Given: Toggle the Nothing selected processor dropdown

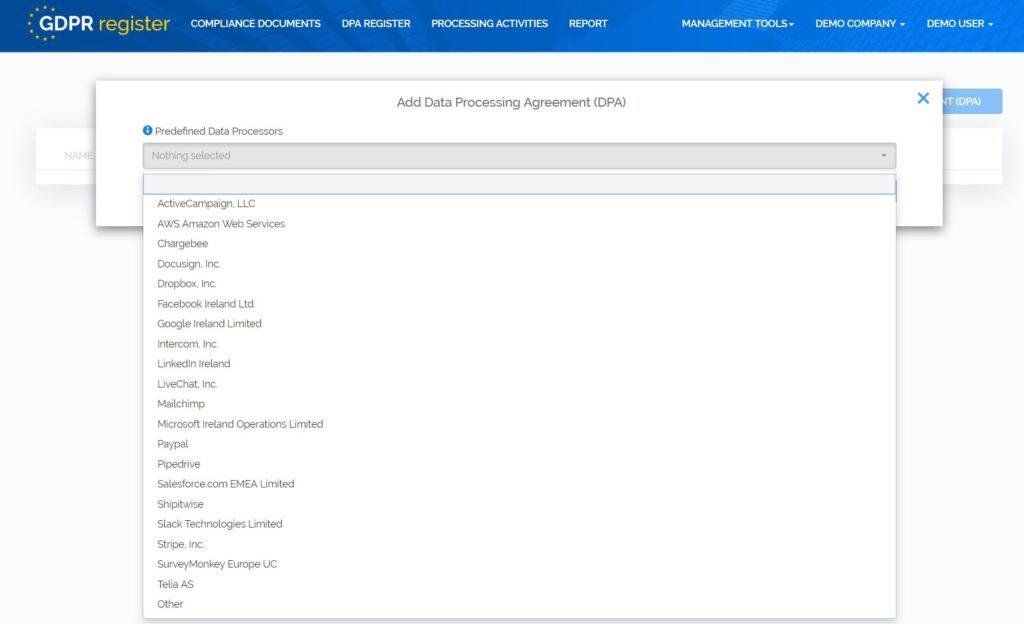Looking at the screenshot, I should (519, 155).
